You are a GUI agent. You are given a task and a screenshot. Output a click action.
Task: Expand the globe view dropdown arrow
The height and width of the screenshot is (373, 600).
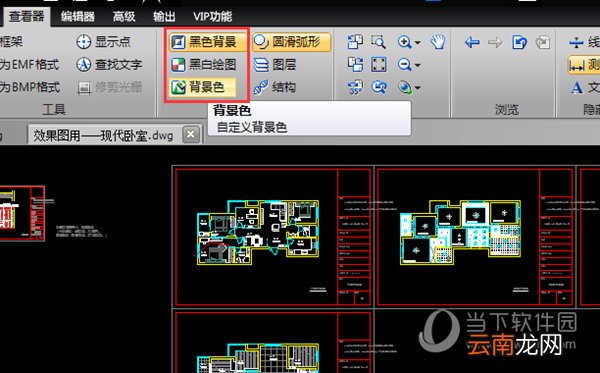pyautogui.click(x=417, y=88)
